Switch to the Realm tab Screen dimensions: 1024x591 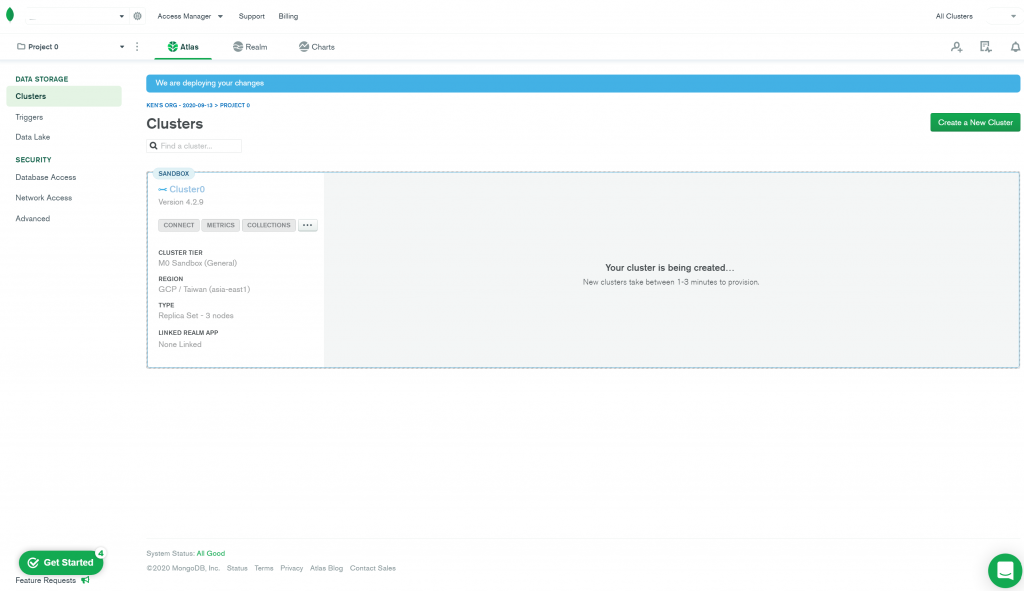[250, 47]
